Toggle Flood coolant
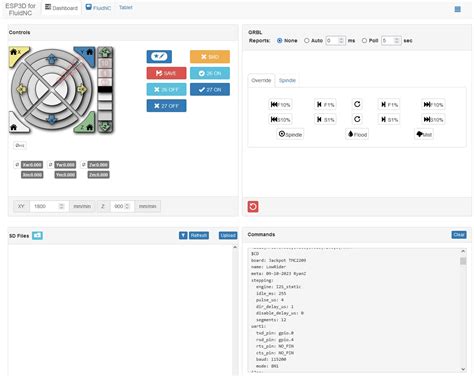Viewport: 474px width, 376px height. 357,134
